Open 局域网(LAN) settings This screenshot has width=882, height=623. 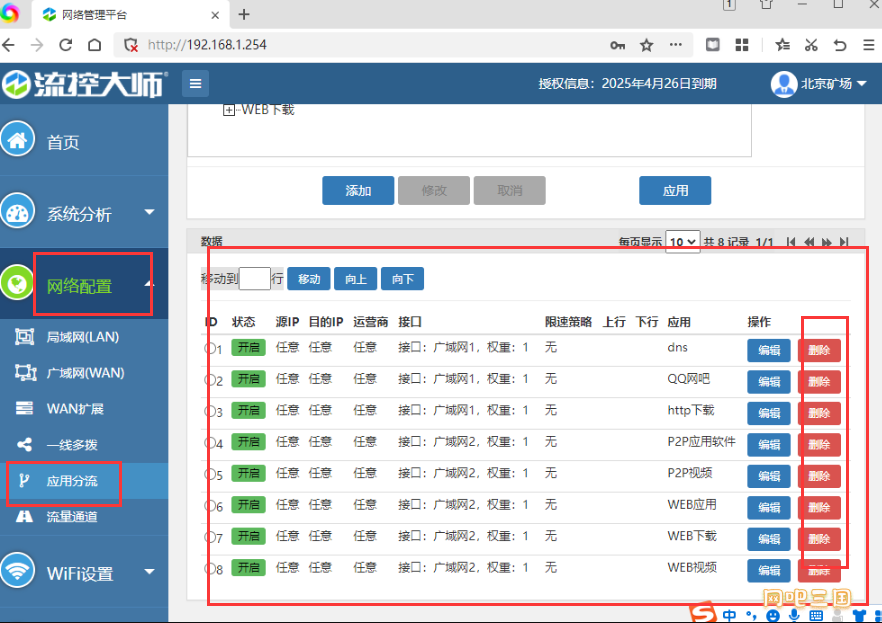tap(84, 337)
